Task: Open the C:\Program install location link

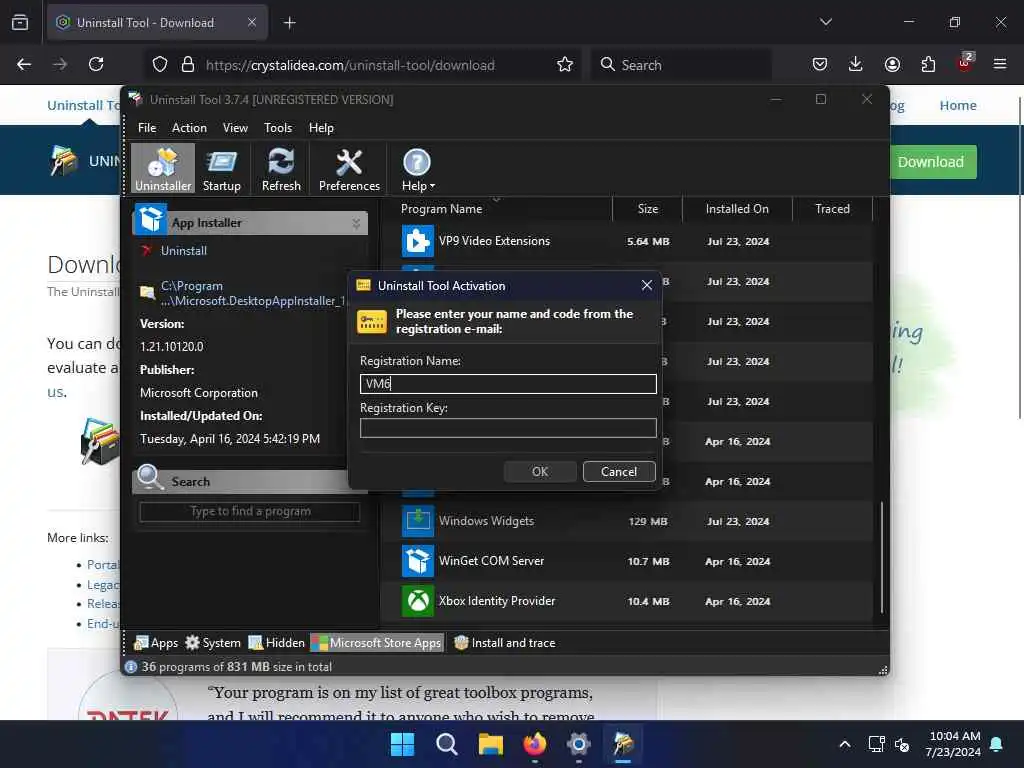Action: click(253, 293)
